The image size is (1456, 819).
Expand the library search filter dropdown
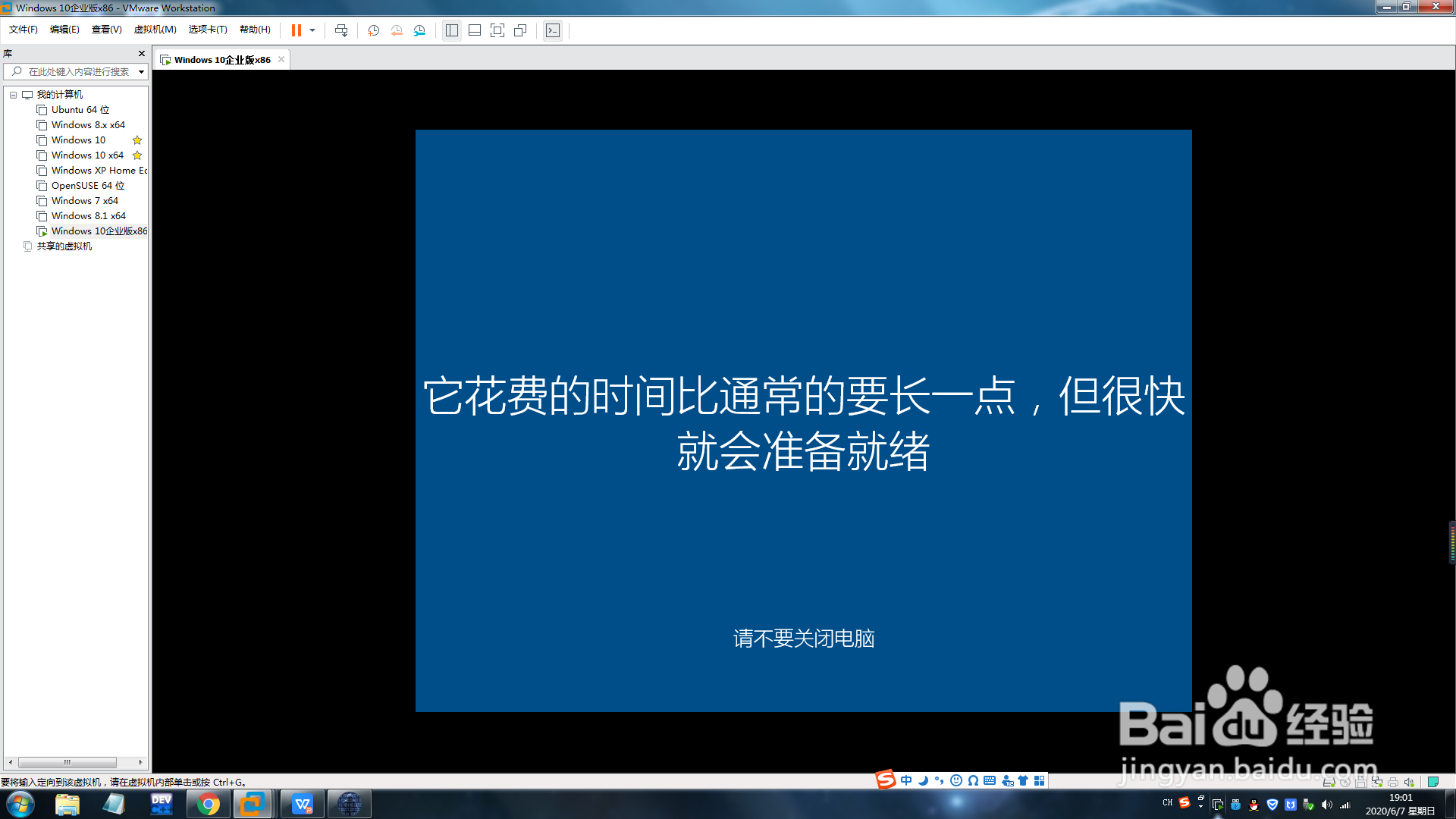pos(141,72)
